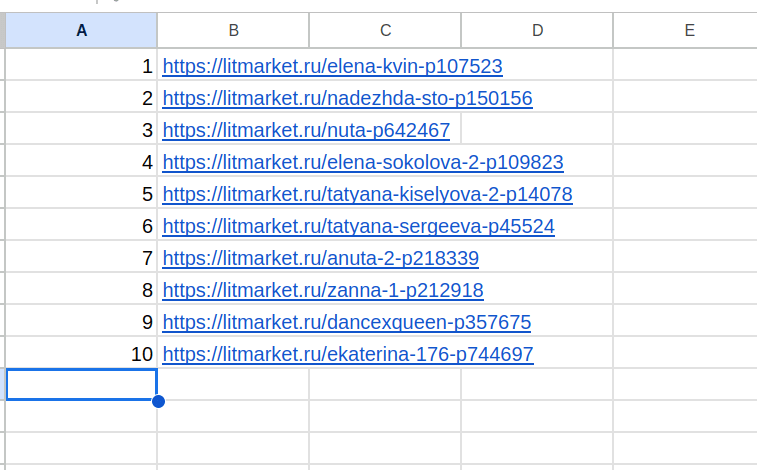Select the cell containing number 1
This screenshot has width=757, height=470.
pos(82,67)
